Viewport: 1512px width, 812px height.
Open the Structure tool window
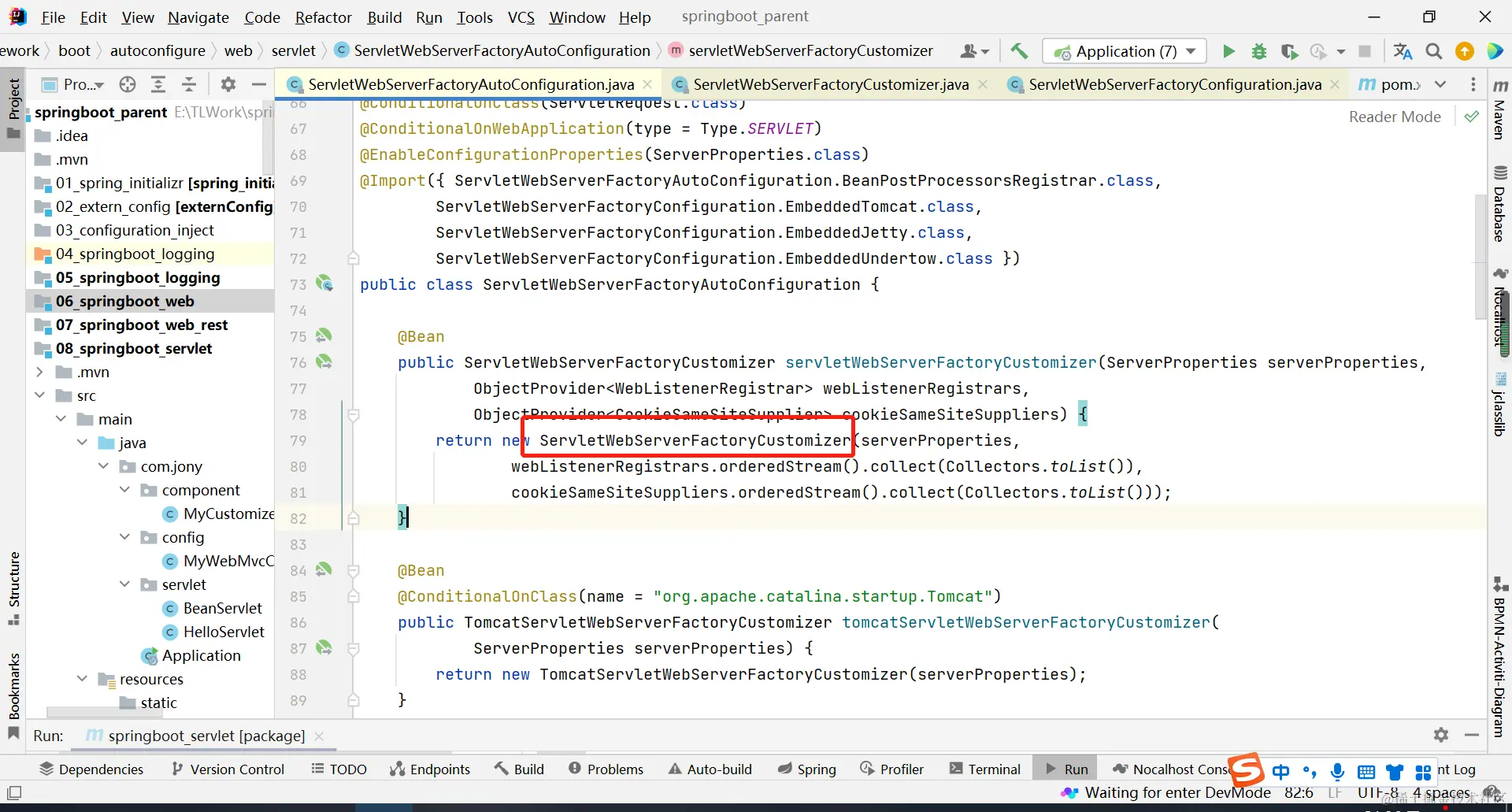13,588
